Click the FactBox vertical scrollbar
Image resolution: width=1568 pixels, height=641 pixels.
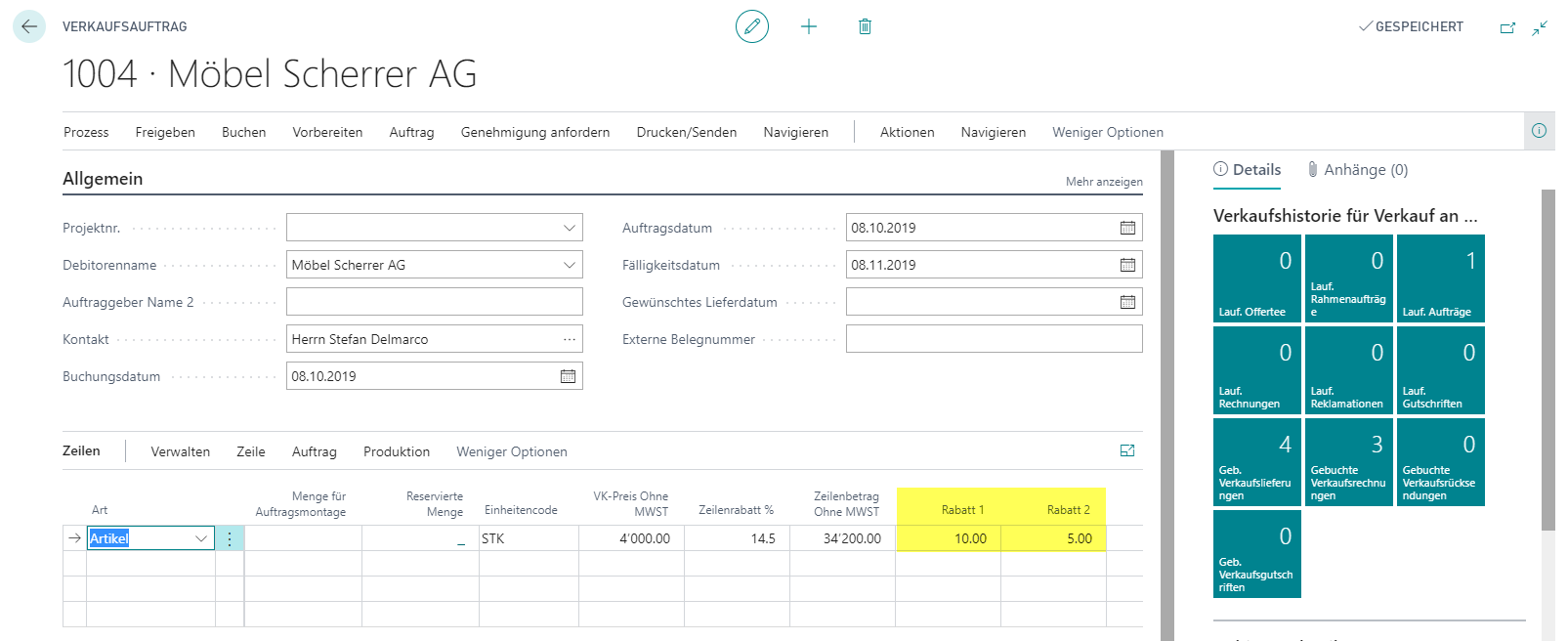[x=1547, y=360]
